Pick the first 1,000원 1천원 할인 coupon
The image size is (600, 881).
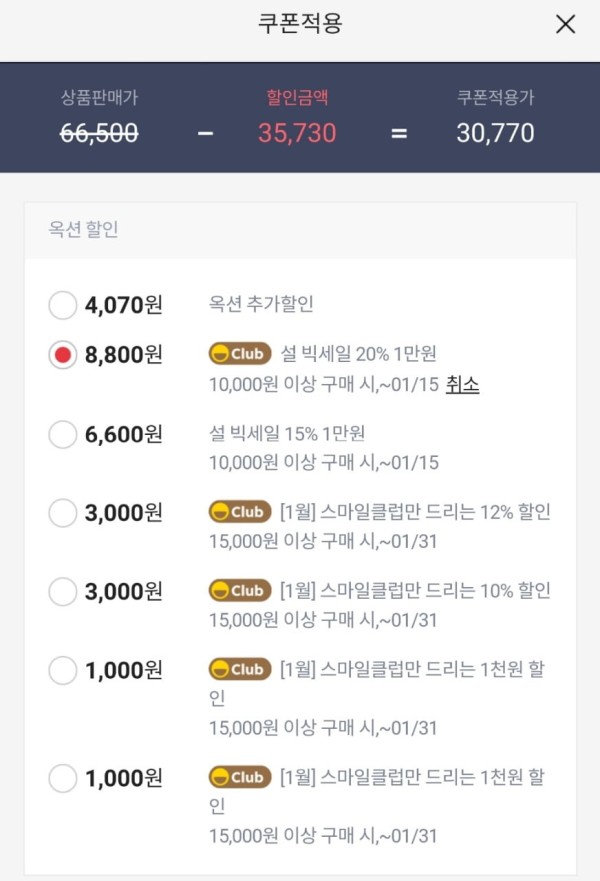click(62, 670)
